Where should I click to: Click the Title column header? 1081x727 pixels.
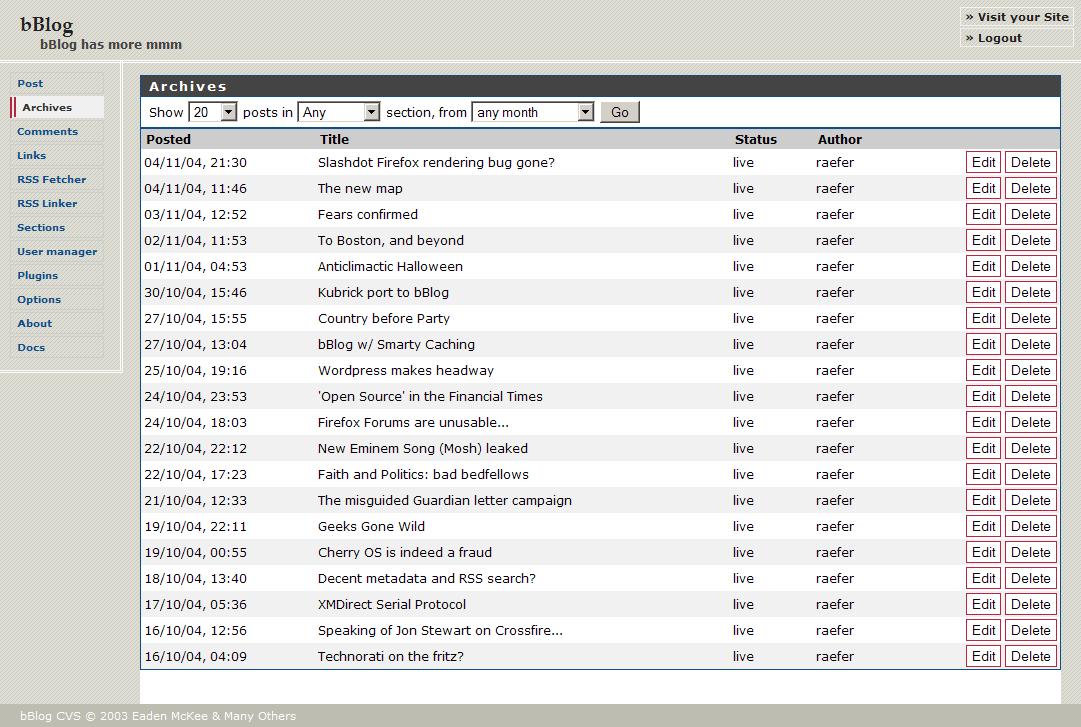click(334, 139)
